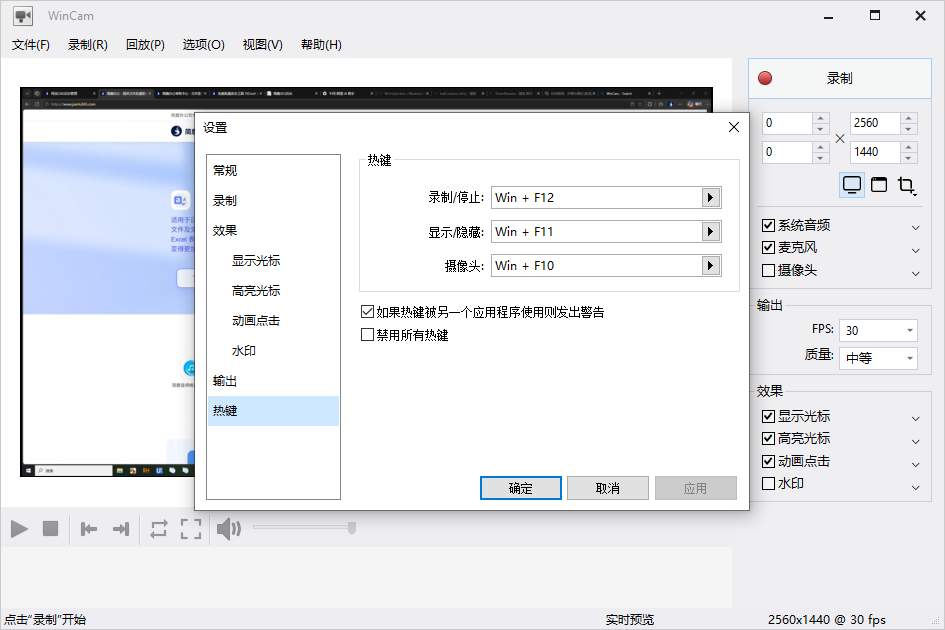Select 动画点击 in settings list
The image size is (945, 630).
[x=273, y=321]
